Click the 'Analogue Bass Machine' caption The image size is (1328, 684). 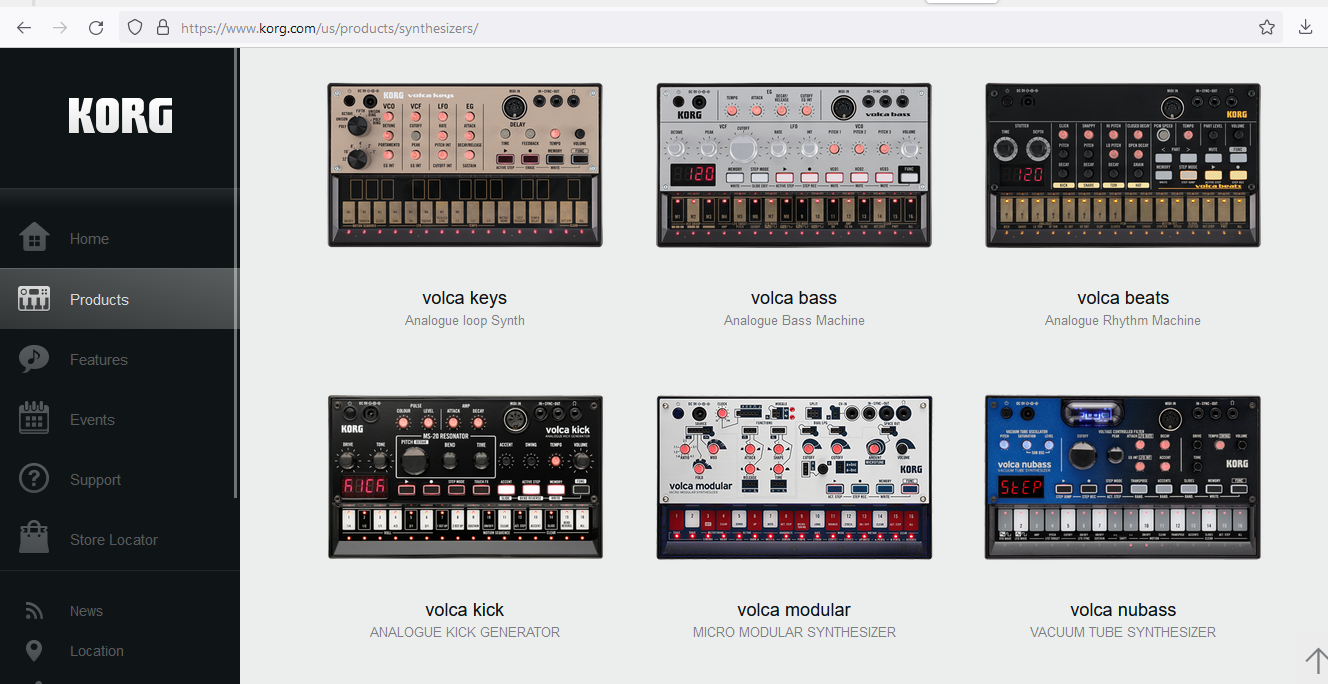[x=794, y=321]
